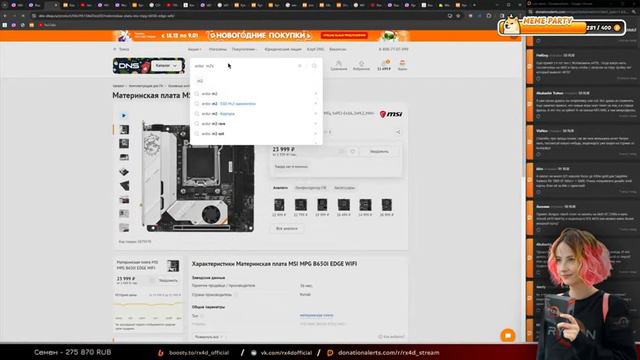Viewport: 640px width, 360px height.
Task: Click the Уведомить button in price block
Action: [x=379, y=151]
